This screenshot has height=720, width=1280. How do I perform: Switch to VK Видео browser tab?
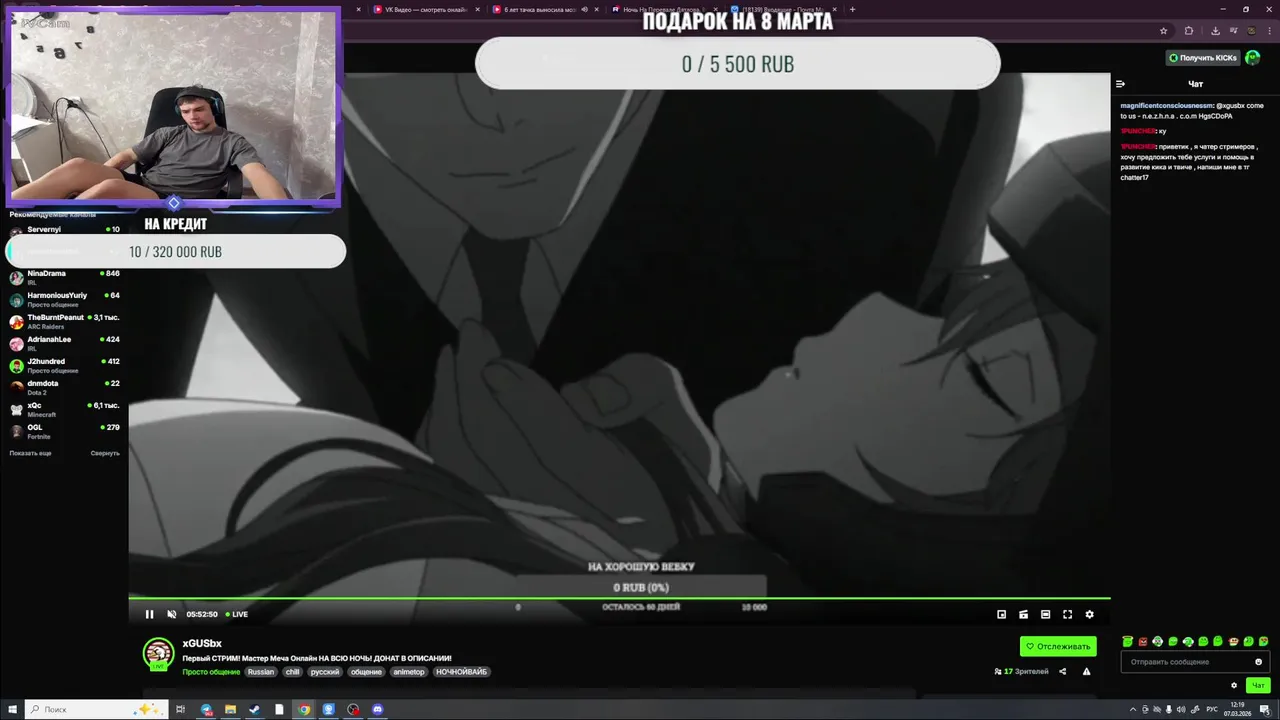click(x=425, y=9)
